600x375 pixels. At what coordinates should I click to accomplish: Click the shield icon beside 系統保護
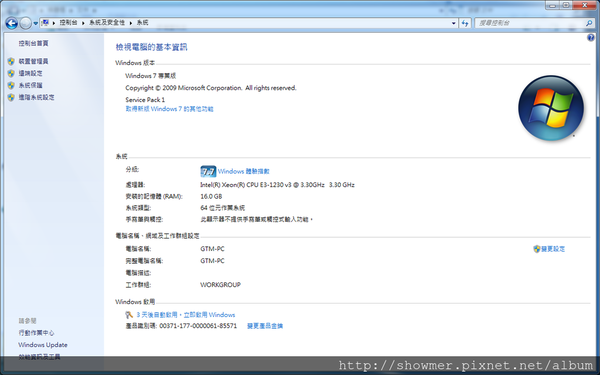click(x=11, y=85)
